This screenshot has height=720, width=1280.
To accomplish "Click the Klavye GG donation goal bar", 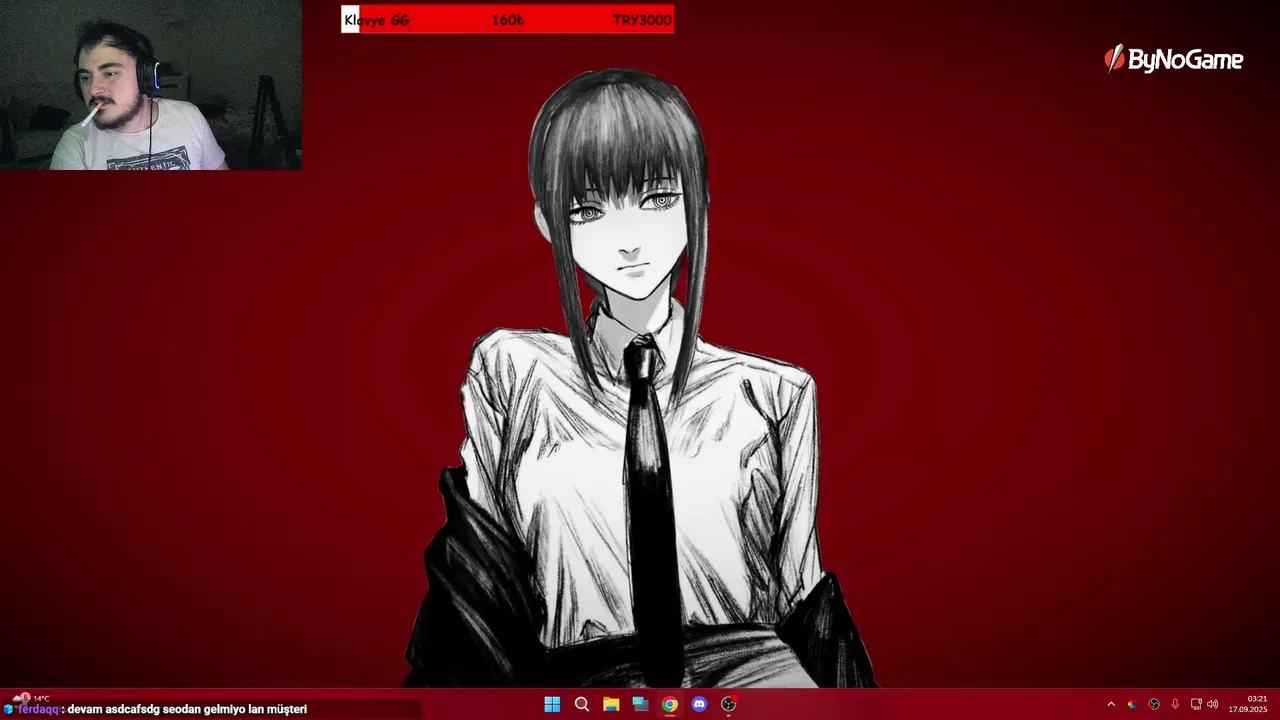I will click(x=507, y=20).
